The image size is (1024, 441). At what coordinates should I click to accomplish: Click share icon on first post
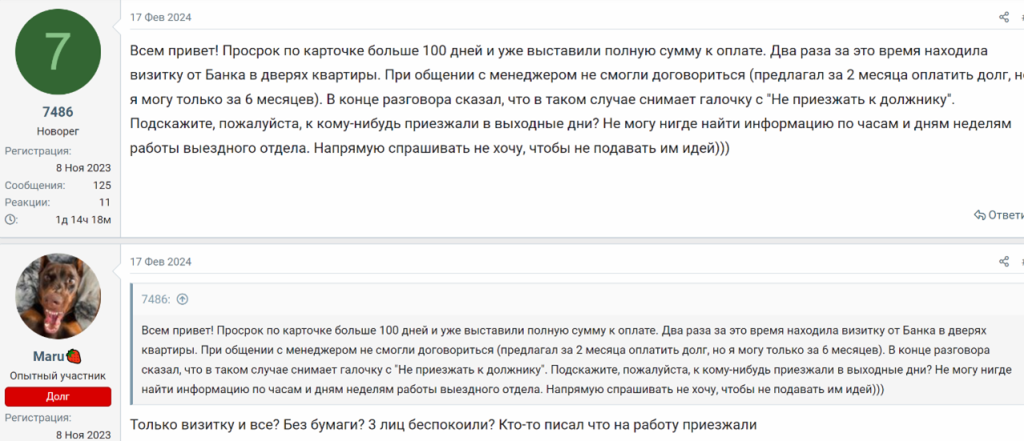[x=1003, y=17]
